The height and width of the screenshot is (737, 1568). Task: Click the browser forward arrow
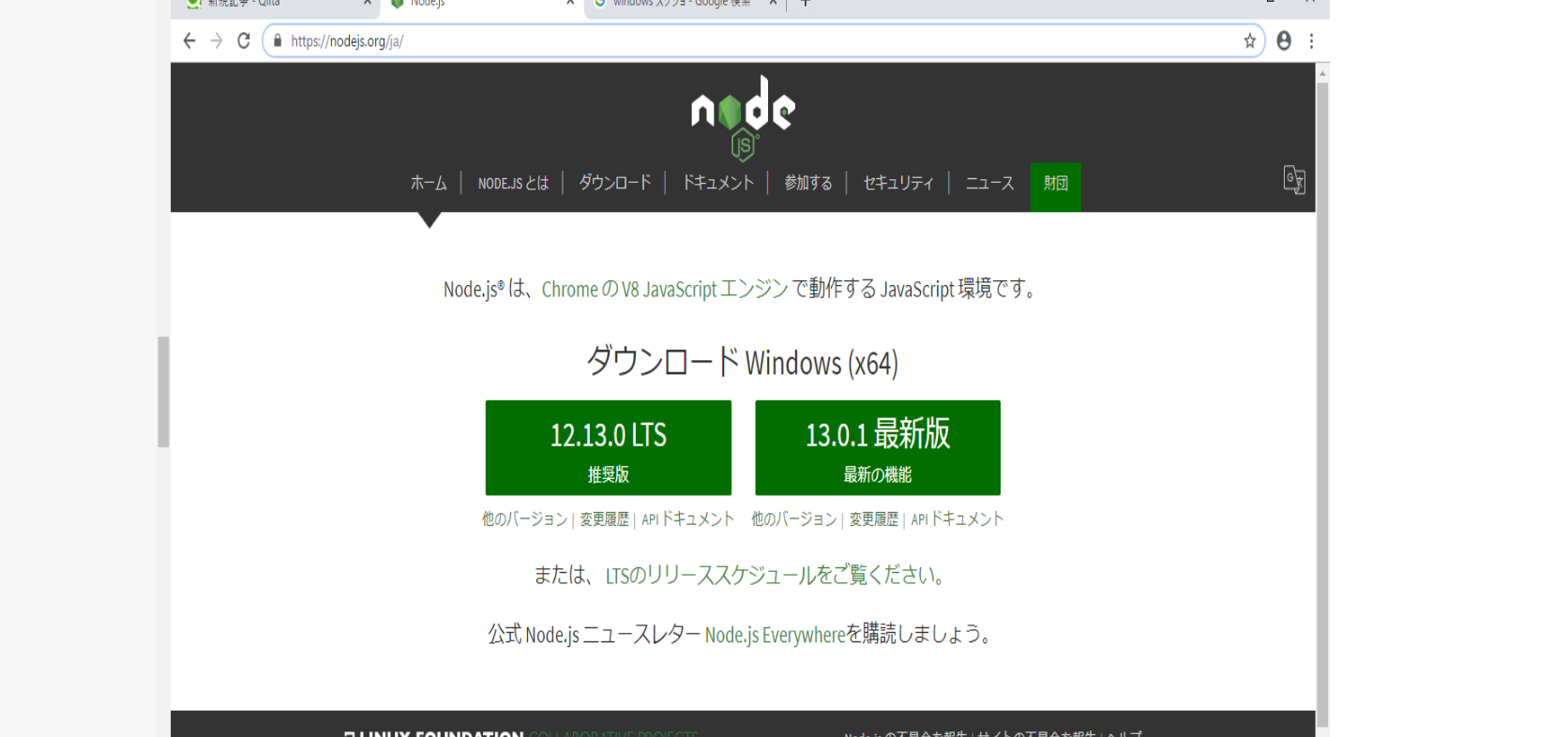click(217, 40)
